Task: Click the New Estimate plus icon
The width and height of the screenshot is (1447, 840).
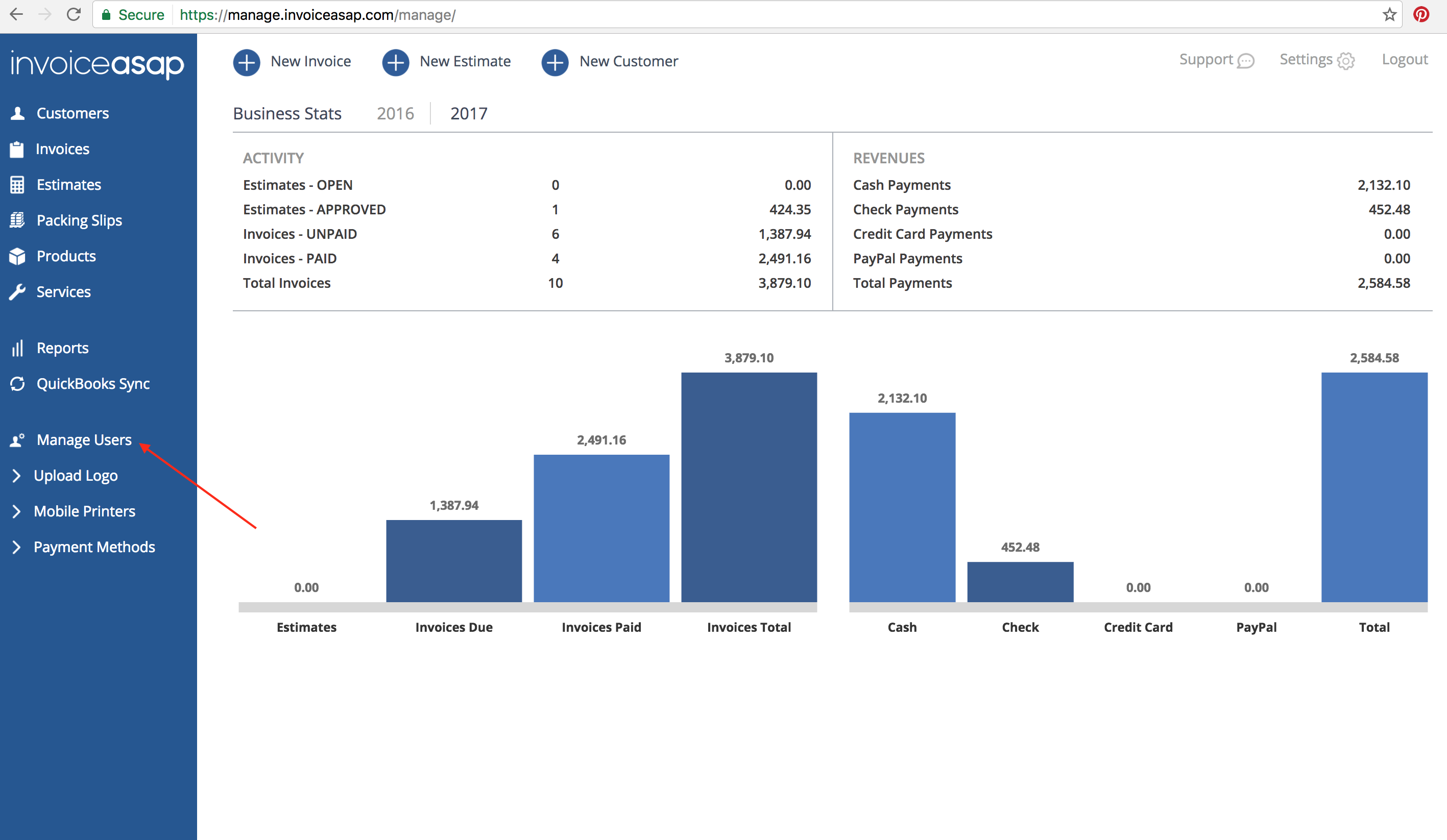Action: (x=395, y=62)
